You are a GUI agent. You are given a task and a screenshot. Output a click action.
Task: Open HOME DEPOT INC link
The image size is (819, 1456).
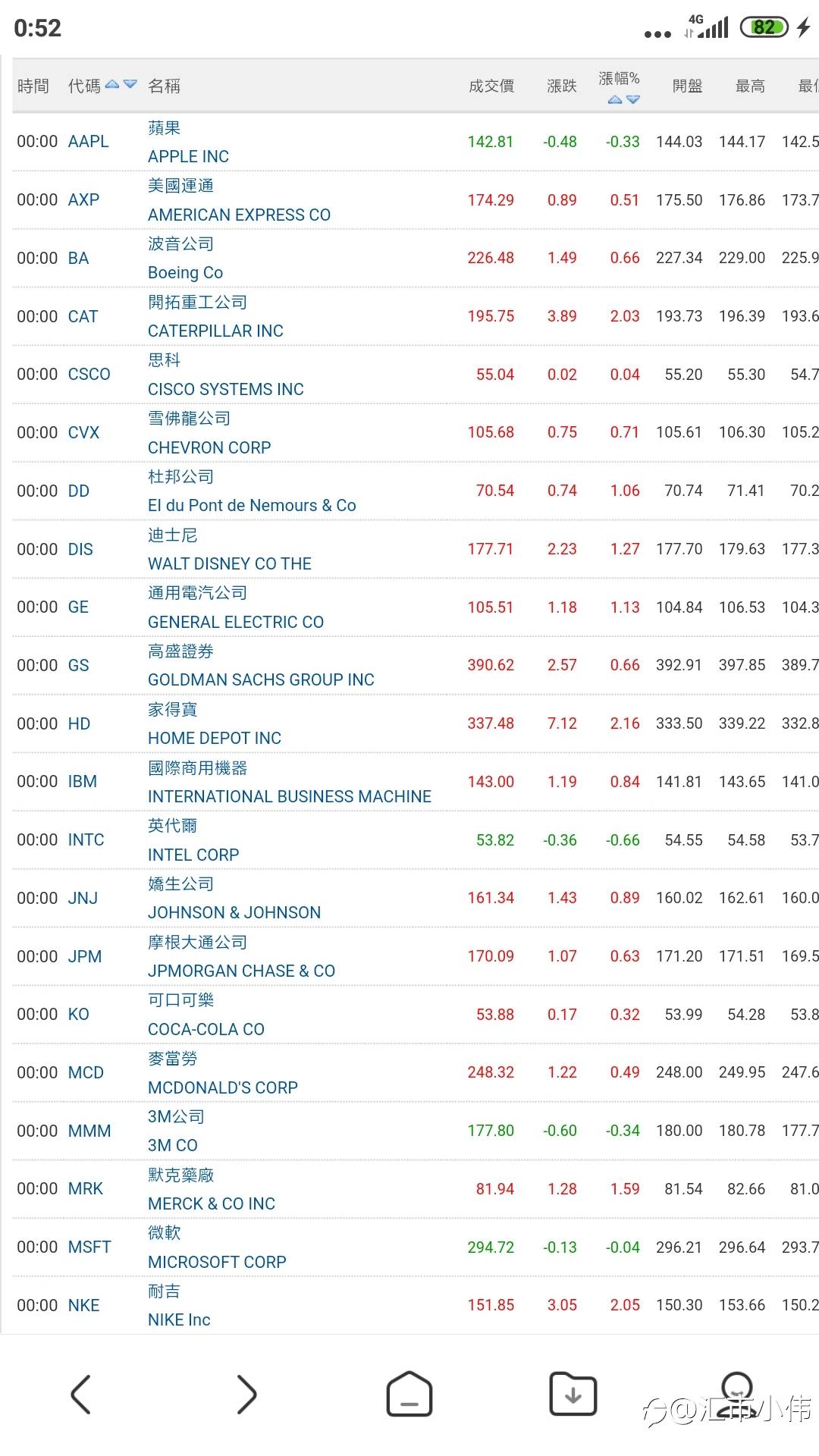(x=215, y=739)
